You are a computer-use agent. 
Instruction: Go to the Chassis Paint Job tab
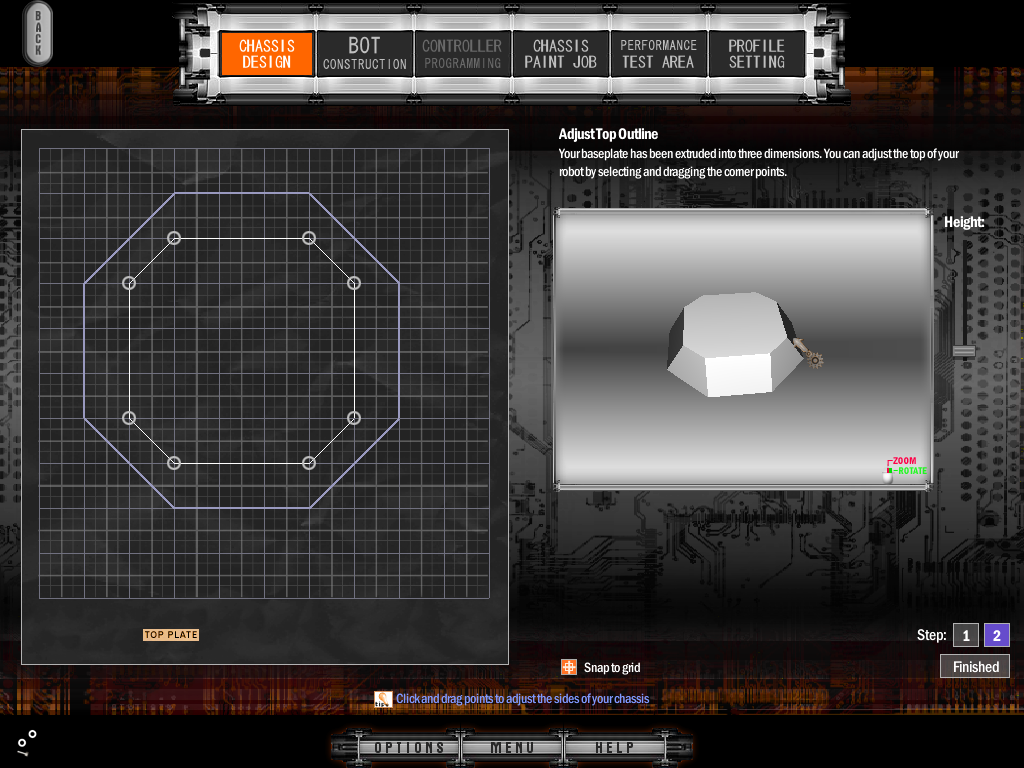pyautogui.click(x=560, y=54)
